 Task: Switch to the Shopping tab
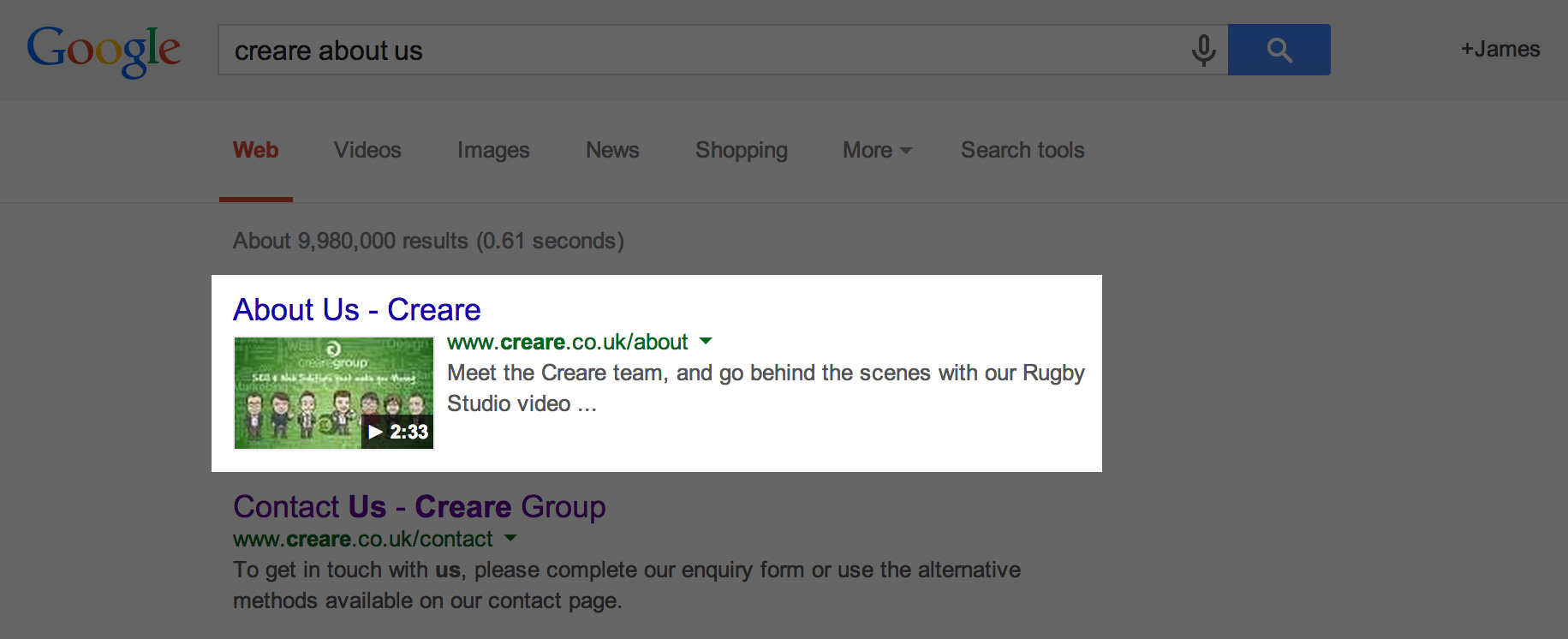pos(742,151)
